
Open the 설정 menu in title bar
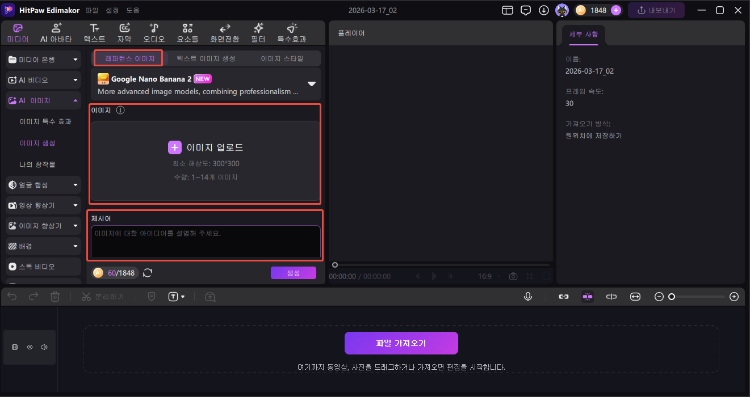point(112,10)
